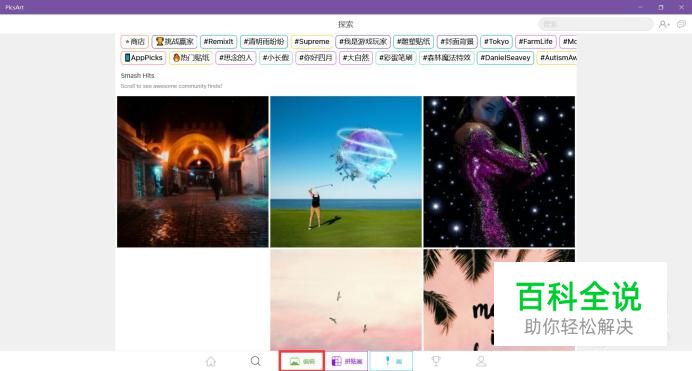The height and width of the screenshot is (371, 692).
Task: Select the Challenge Winners (挑战赢家) tag
Action: (x=175, y=41)
